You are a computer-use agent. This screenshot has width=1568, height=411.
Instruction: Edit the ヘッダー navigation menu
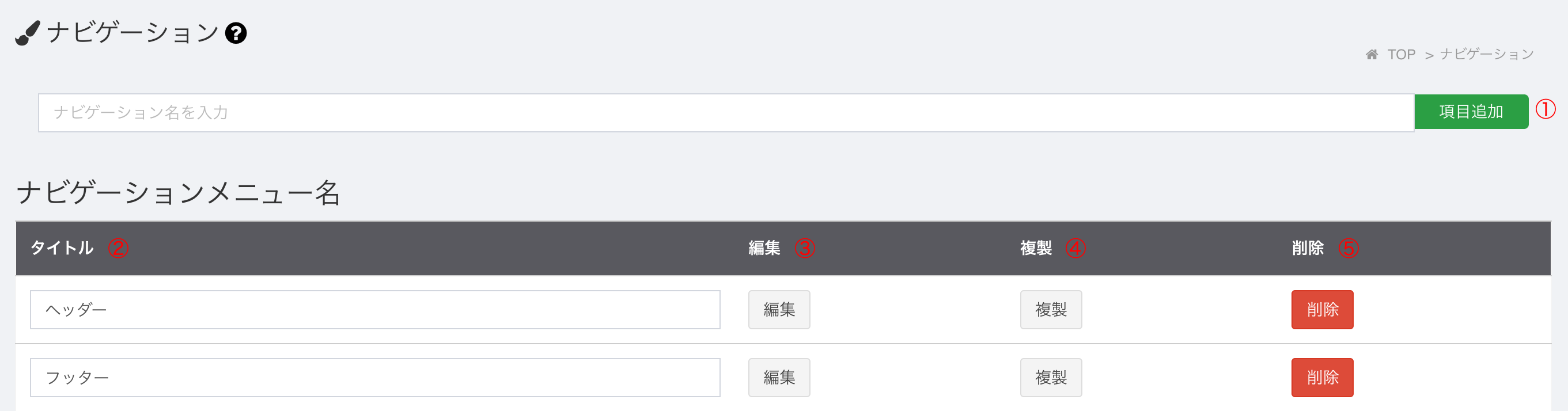pos(779,310)
